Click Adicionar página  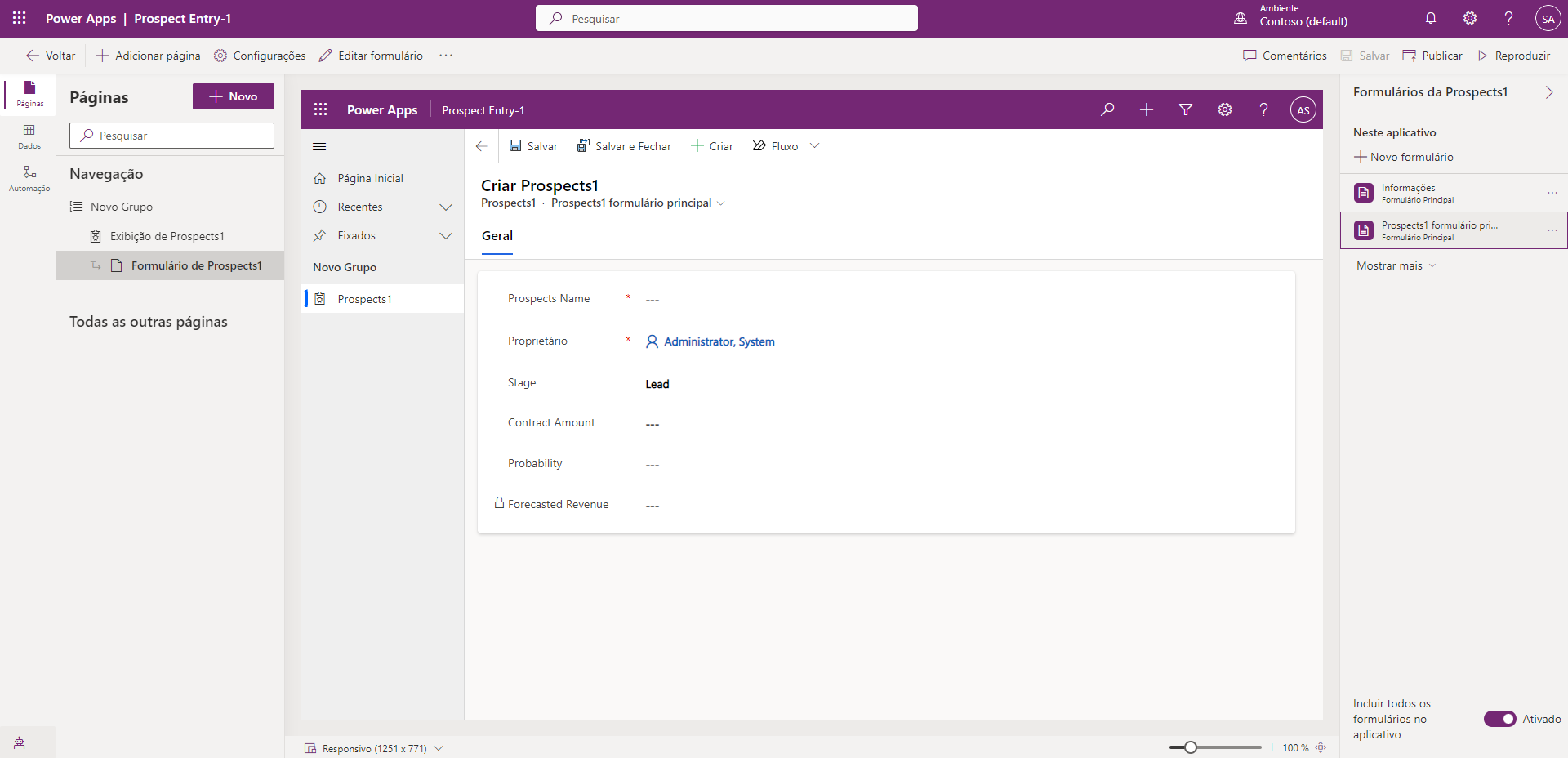pos(148,56)
